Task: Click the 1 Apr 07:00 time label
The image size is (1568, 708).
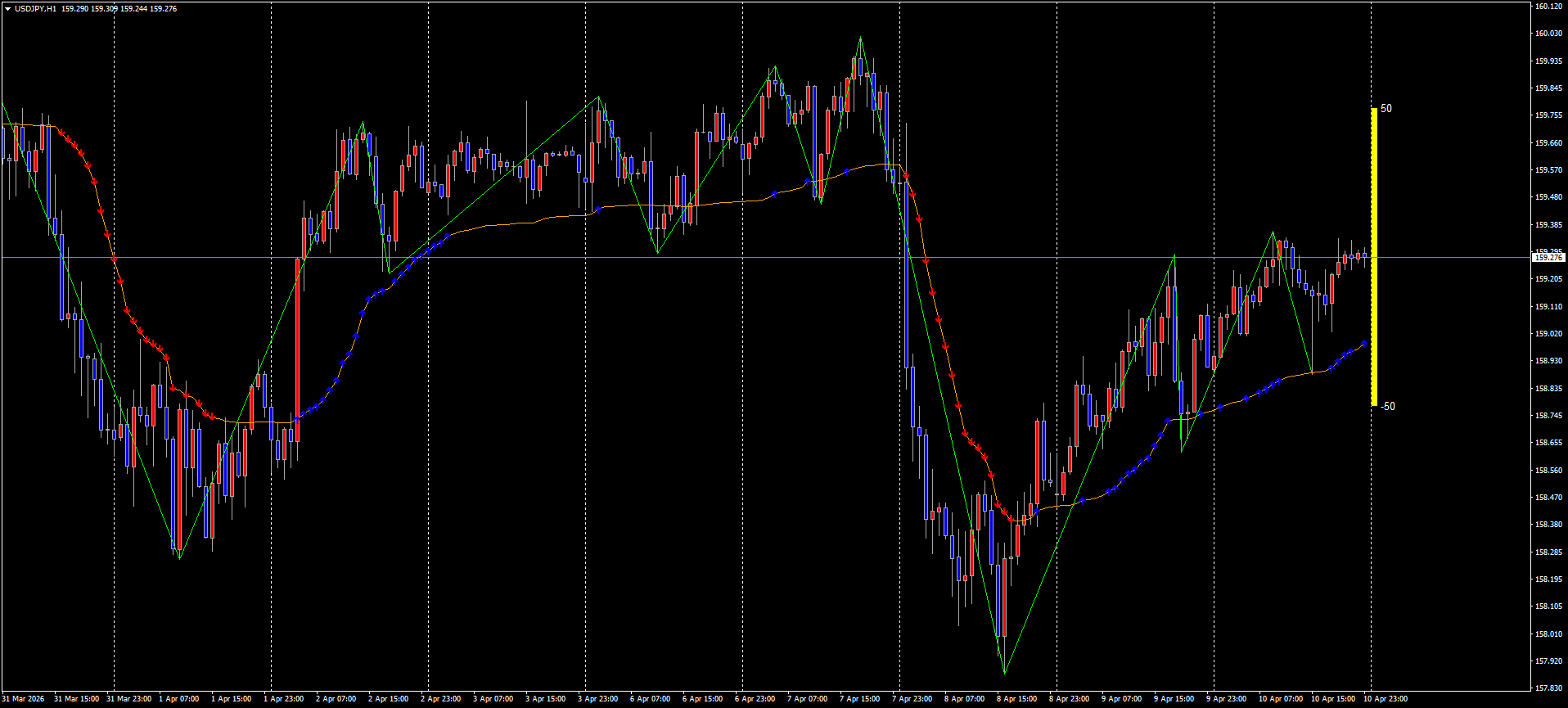Action: [x=178, y=699]
